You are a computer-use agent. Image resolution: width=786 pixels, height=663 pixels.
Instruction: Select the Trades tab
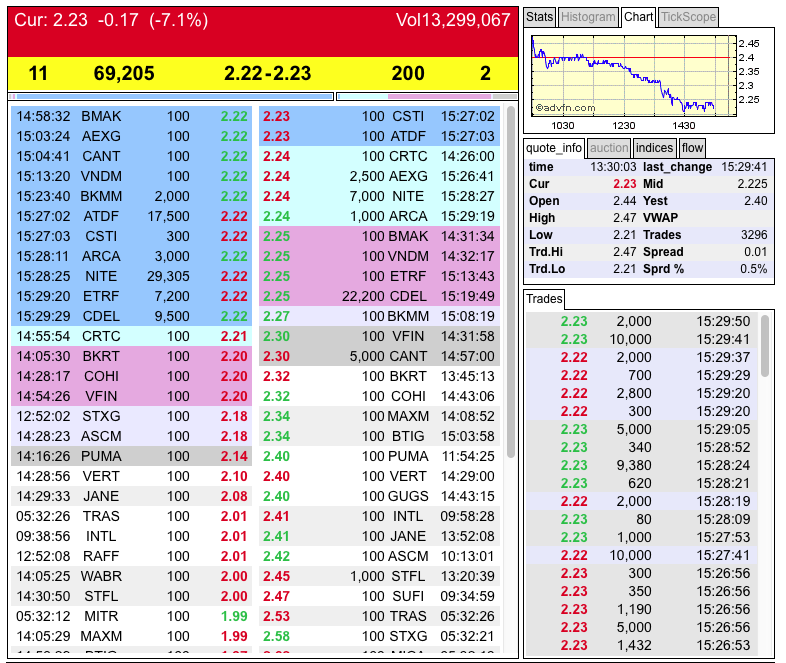(x=544, y=299)
